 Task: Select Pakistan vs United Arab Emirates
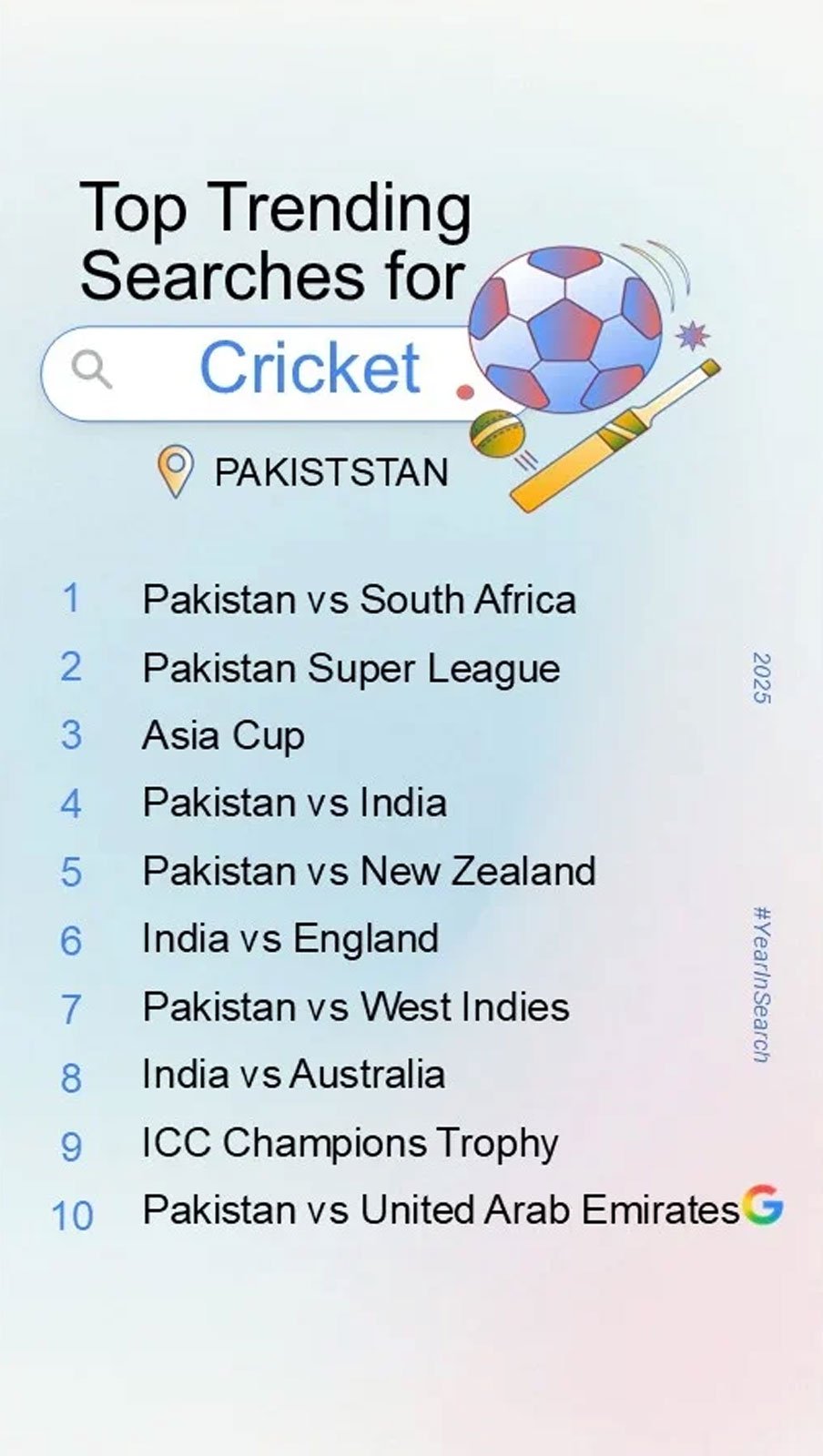click(441, 1210)
